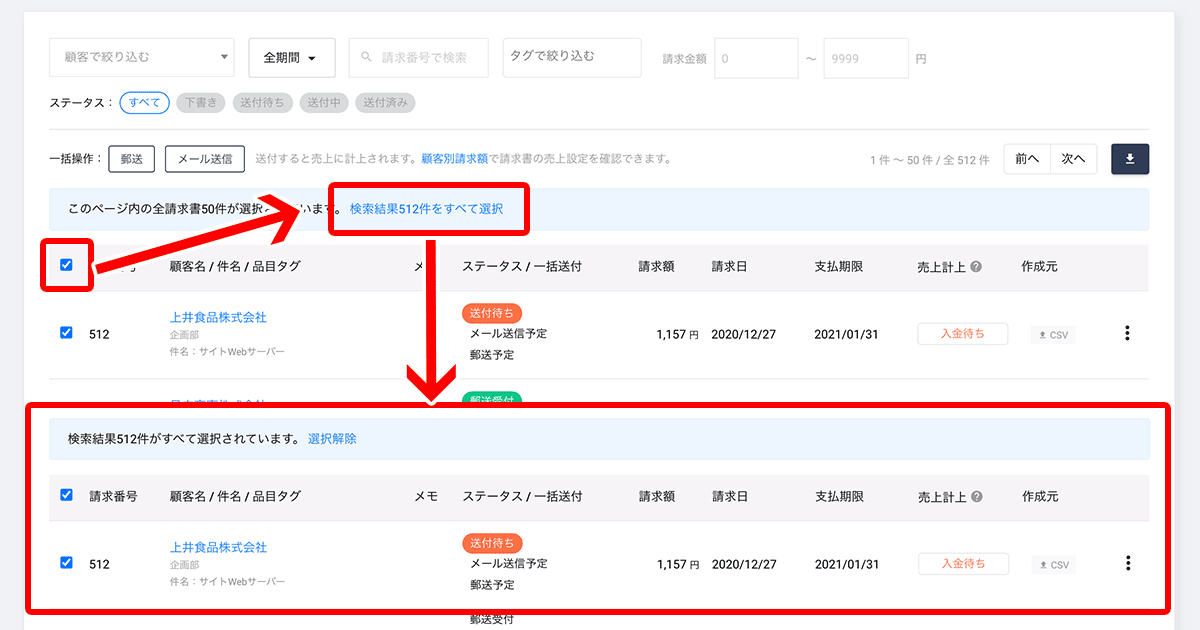Toggle the select-all checkbox in the lower table header
This screenshot has width=1200, height=630.
66,494
